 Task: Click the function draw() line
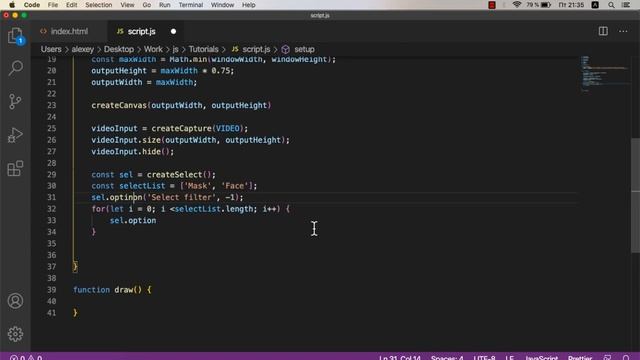click(x=112, y=290)
